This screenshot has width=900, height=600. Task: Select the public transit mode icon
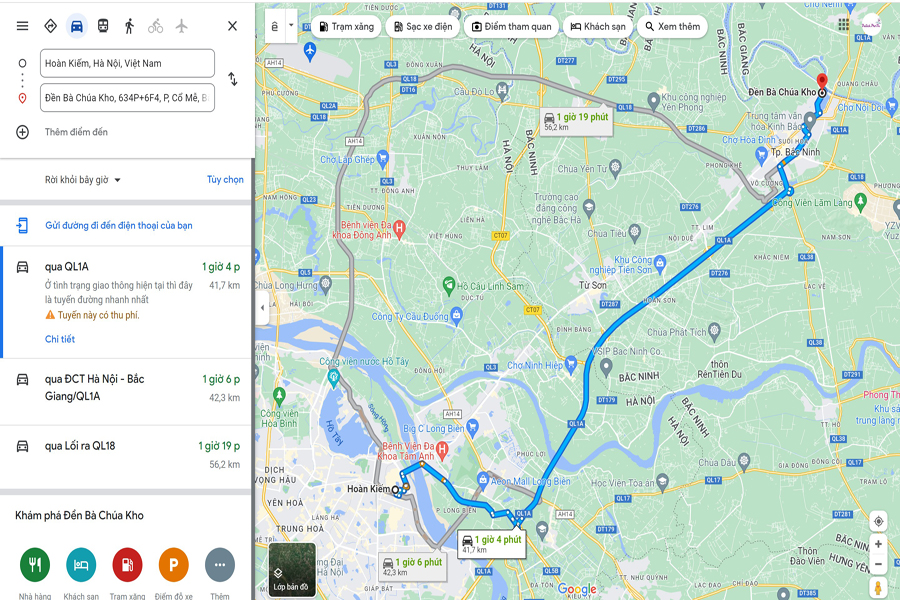(103, 26)
